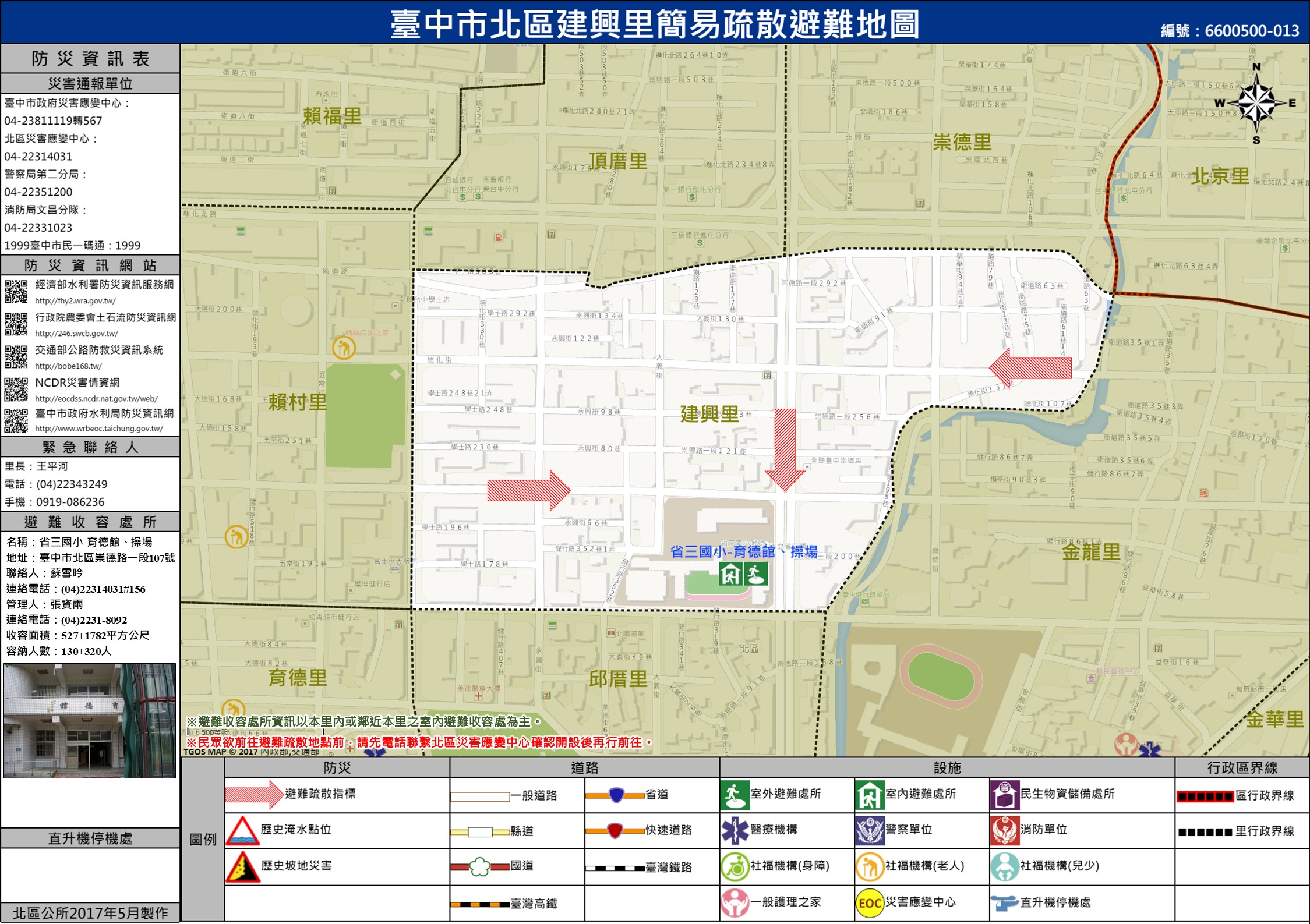Click the 里長：王平河 text
Screen dimensions: 1310x924
click(36, 466)
